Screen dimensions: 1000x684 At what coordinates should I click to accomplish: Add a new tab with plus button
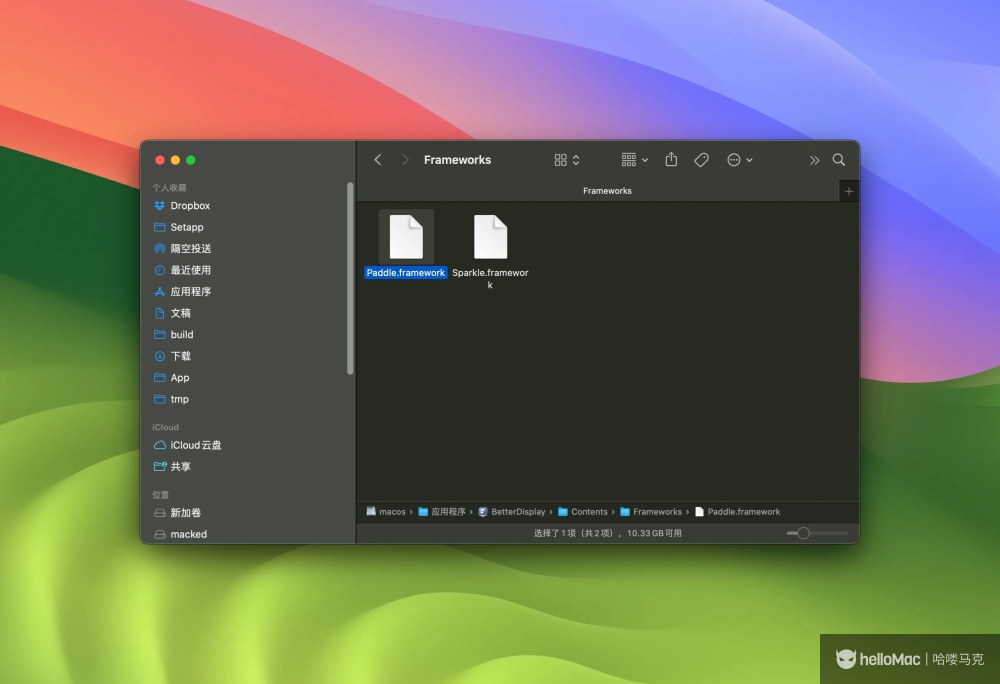pos(849,191)
